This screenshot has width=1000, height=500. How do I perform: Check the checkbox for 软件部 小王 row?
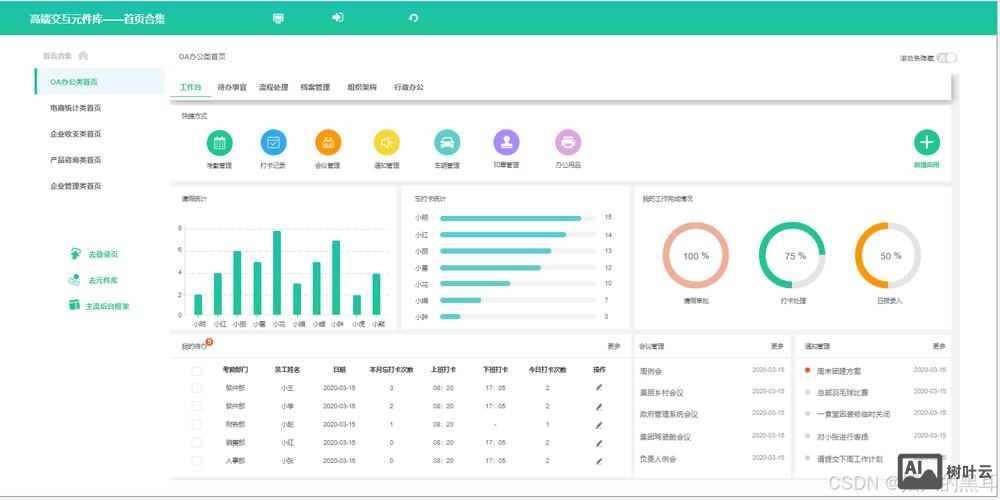196,388
